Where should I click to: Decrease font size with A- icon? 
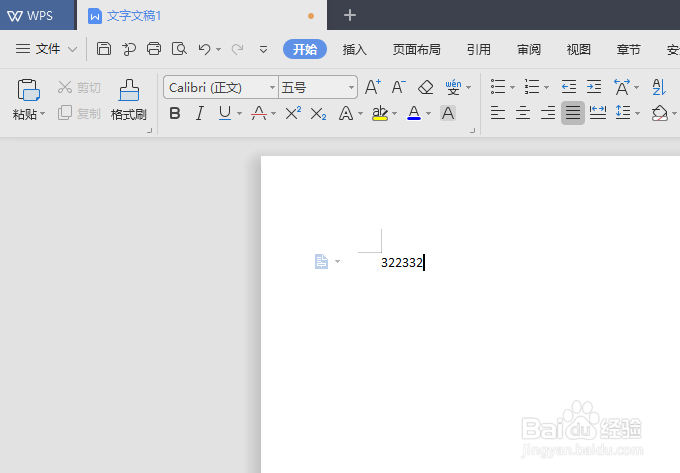(x=399, y=87)
